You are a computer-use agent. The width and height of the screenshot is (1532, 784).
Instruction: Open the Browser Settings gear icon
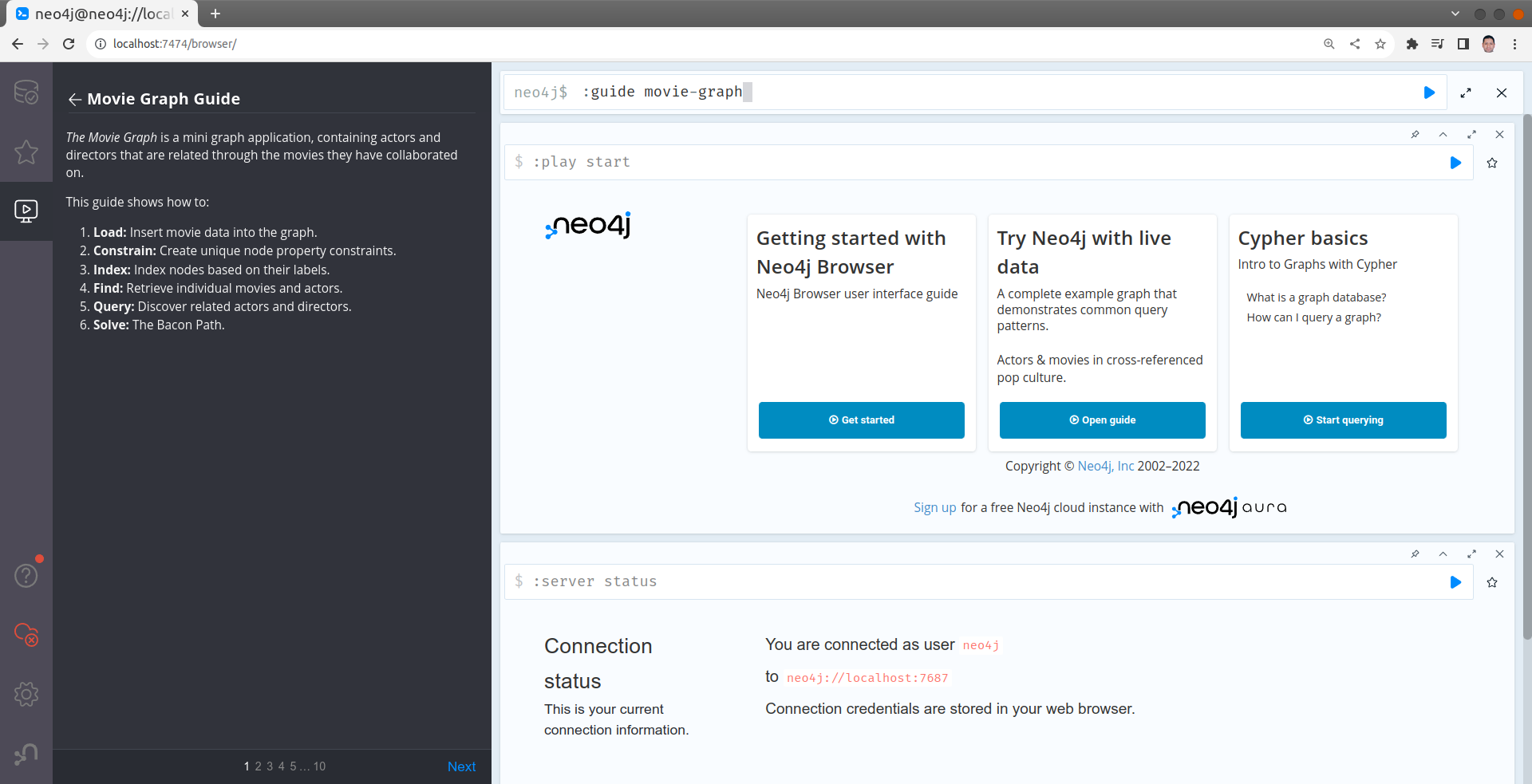click(26, 694)
